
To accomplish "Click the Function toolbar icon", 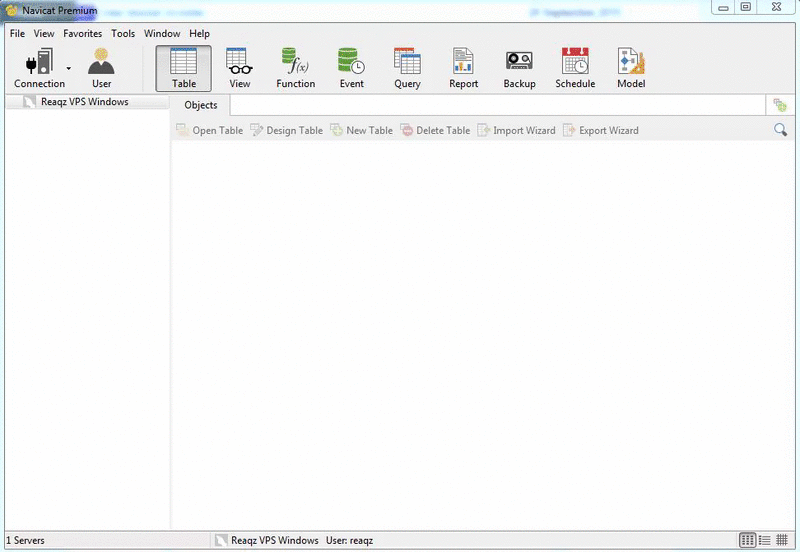I will tap(295, 68).
